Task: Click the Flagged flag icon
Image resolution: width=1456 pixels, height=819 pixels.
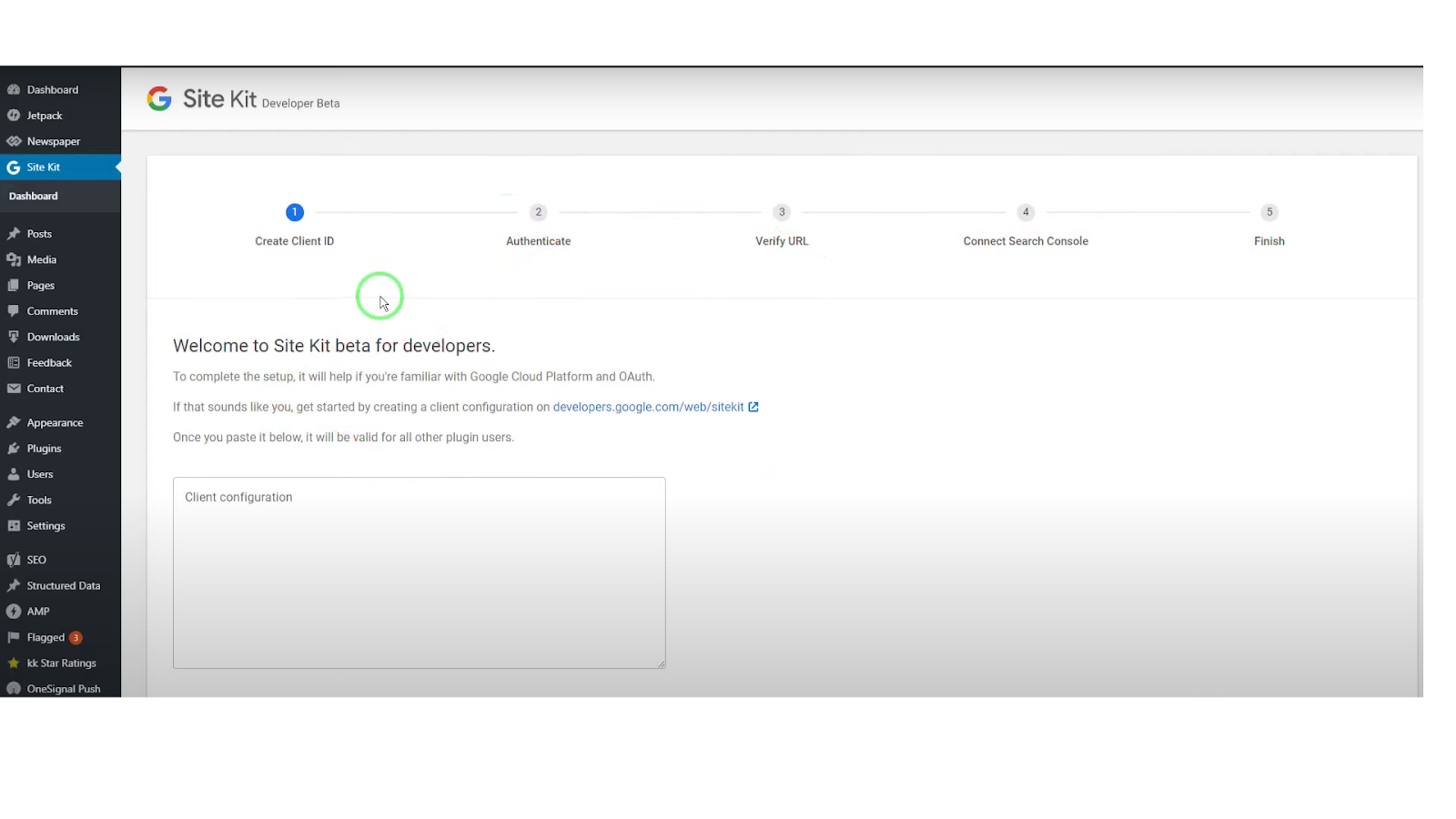Action: [14, 638]
